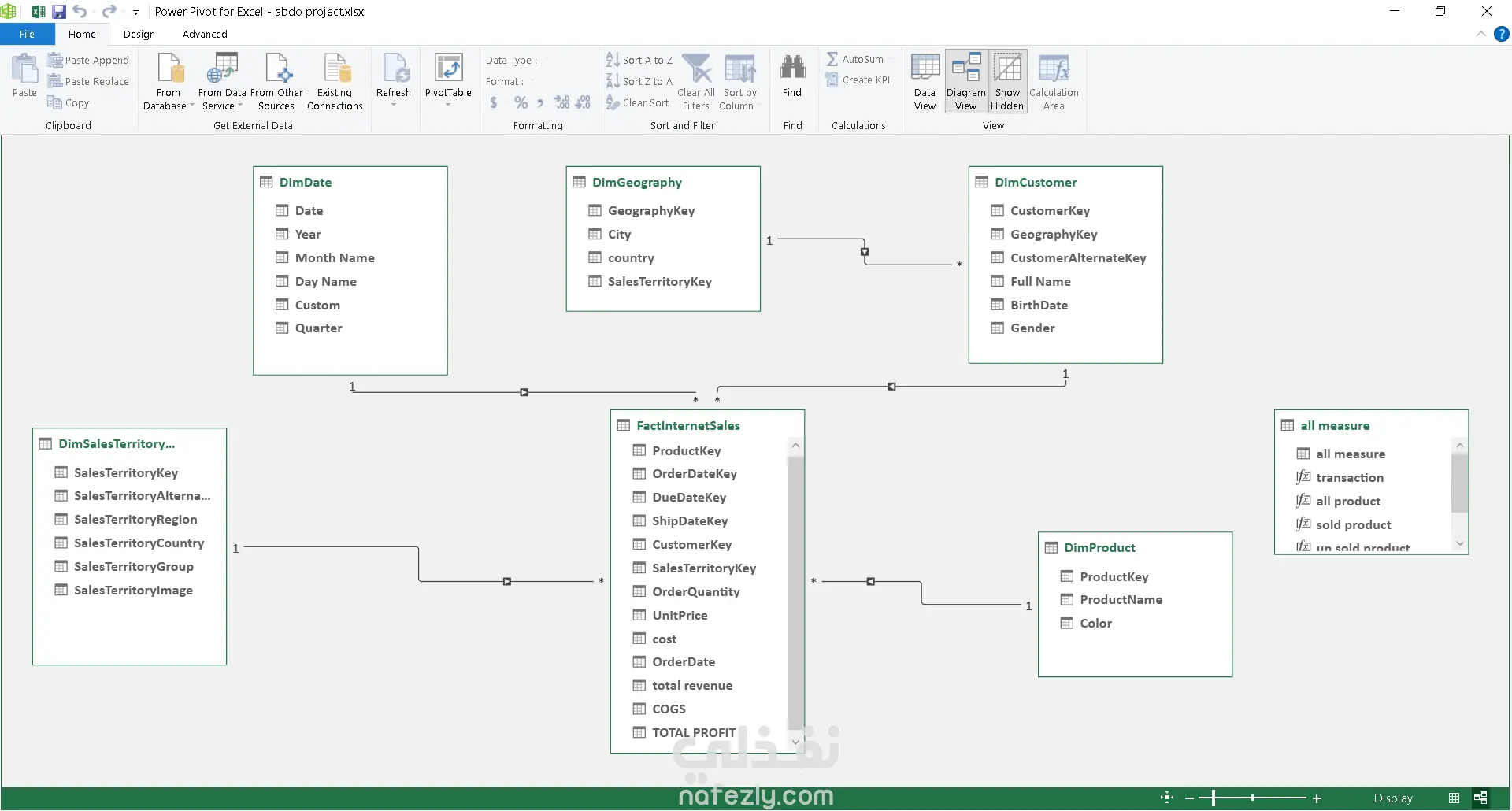Toggle the Calculation Area

coord(1054,82)
